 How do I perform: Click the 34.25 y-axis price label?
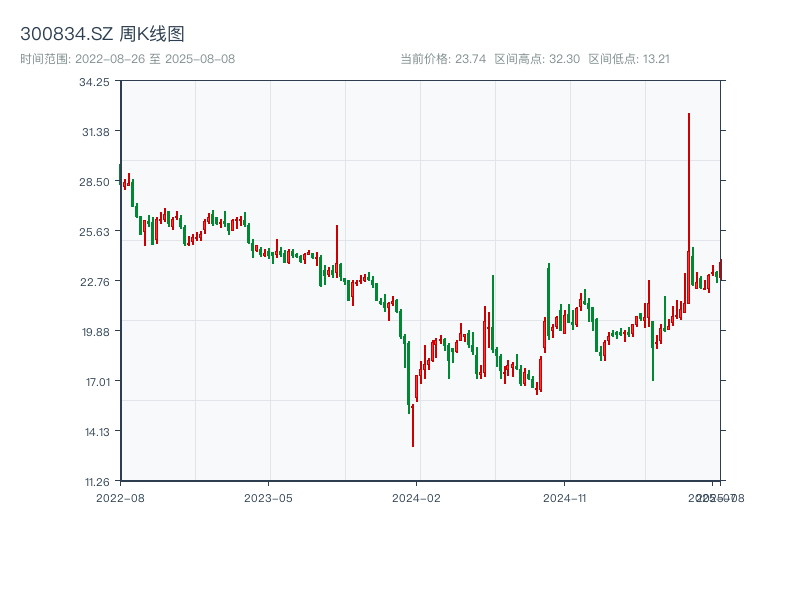pyautogui.click(x=95, y=82)
